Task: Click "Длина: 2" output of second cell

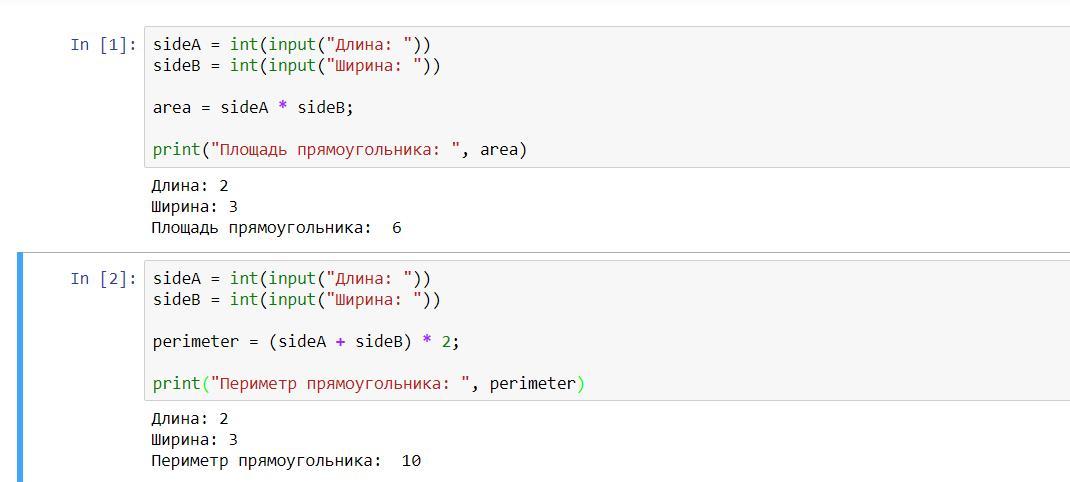Action: (190, 419)
